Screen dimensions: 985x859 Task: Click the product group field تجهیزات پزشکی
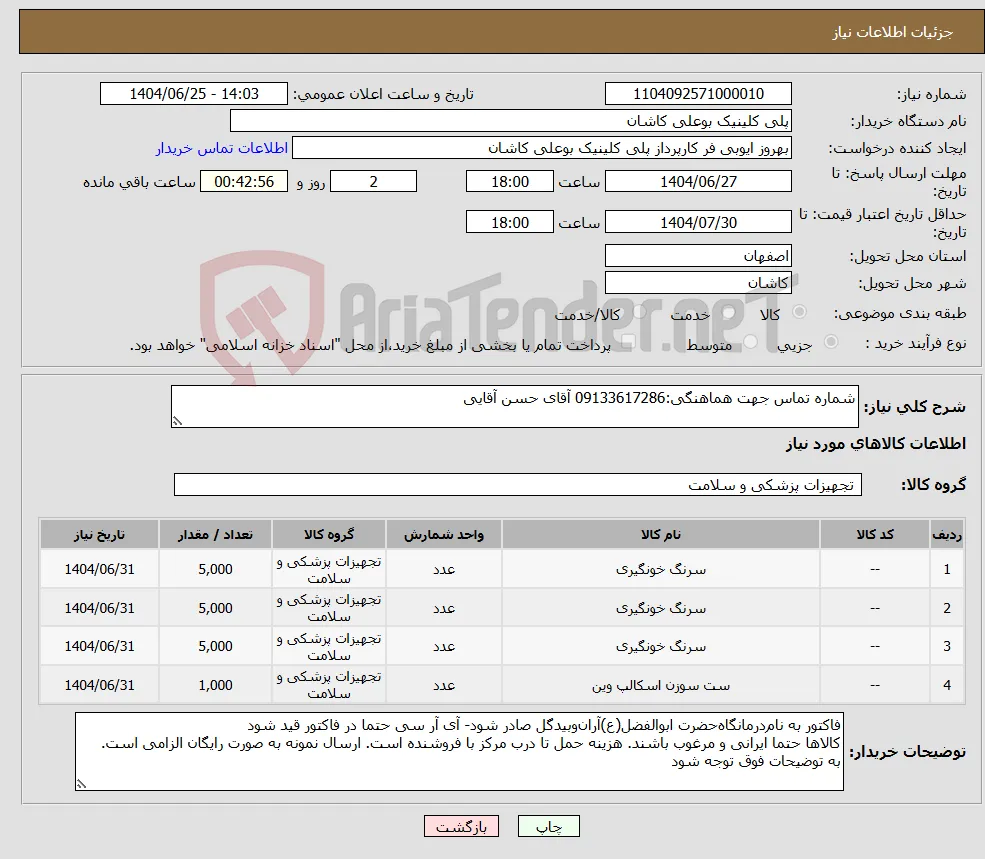tap(518, 484)
